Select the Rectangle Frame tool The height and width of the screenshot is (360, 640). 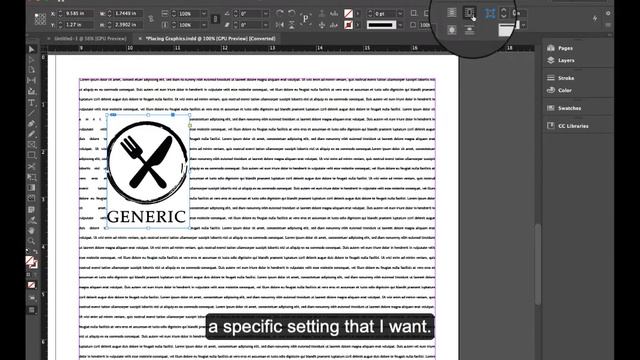coord(31,145)
